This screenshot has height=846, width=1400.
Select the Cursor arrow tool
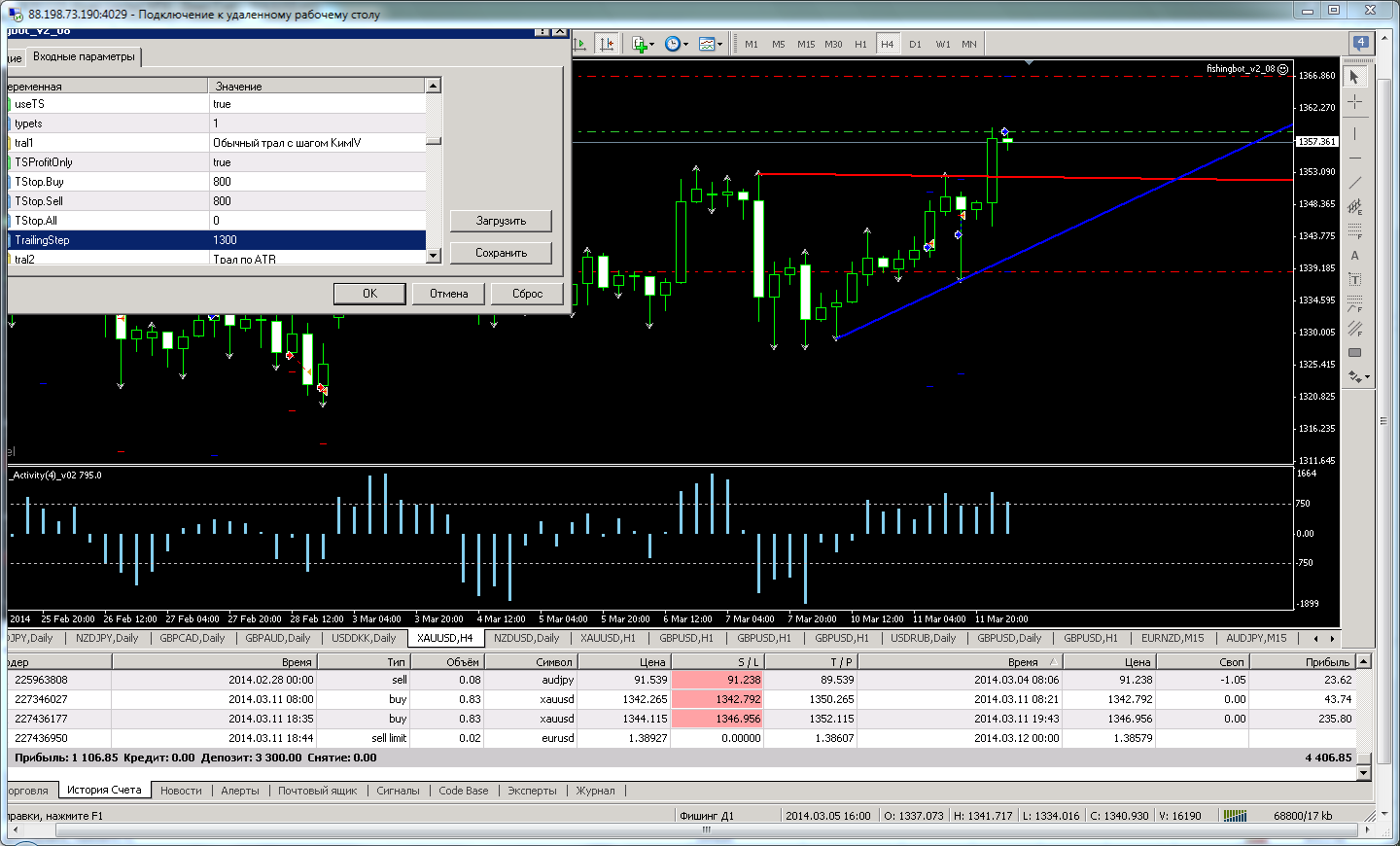click(x=1355, y=77)
